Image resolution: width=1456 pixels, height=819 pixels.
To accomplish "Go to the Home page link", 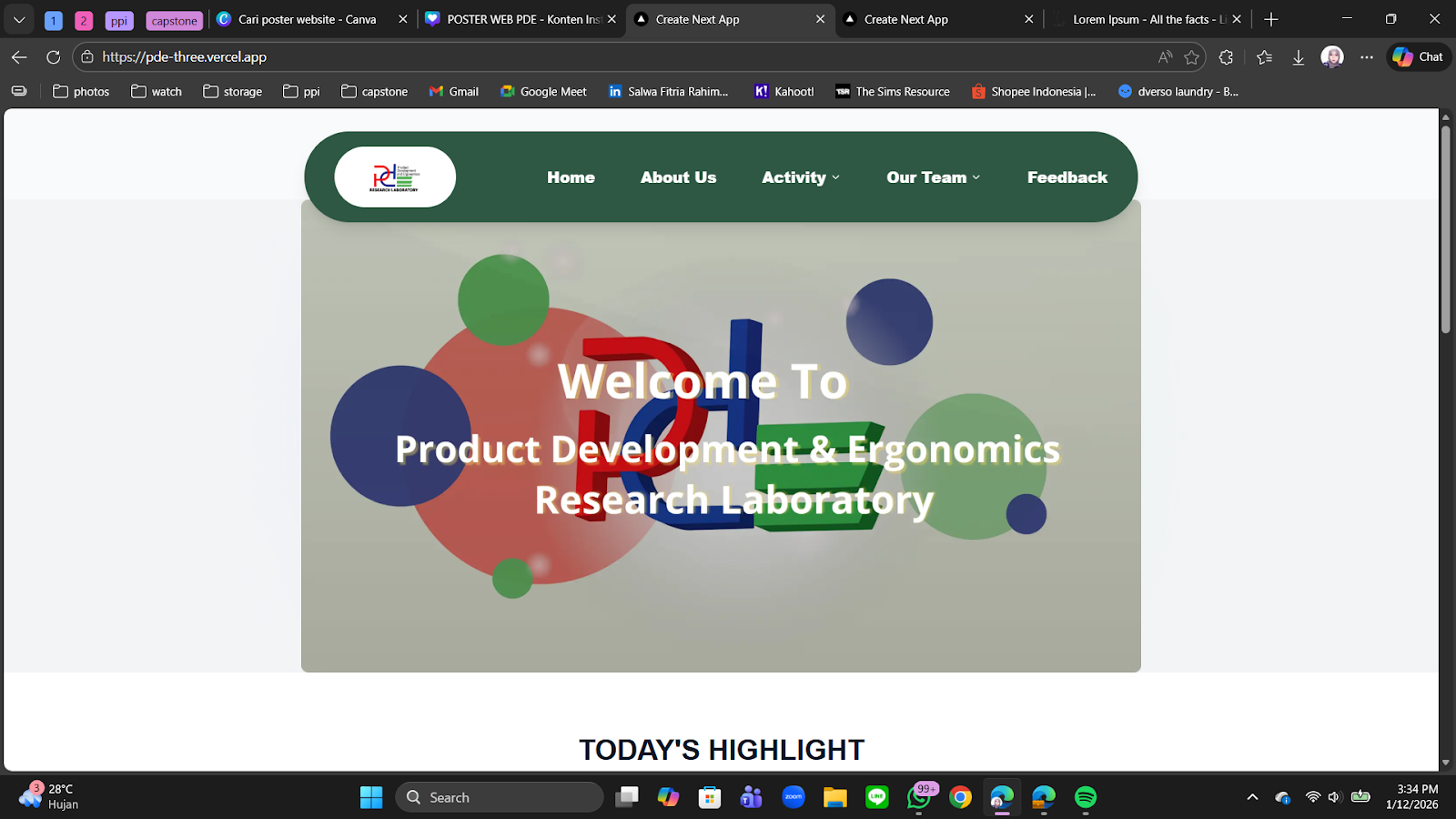I will click(x=571, y=177).
